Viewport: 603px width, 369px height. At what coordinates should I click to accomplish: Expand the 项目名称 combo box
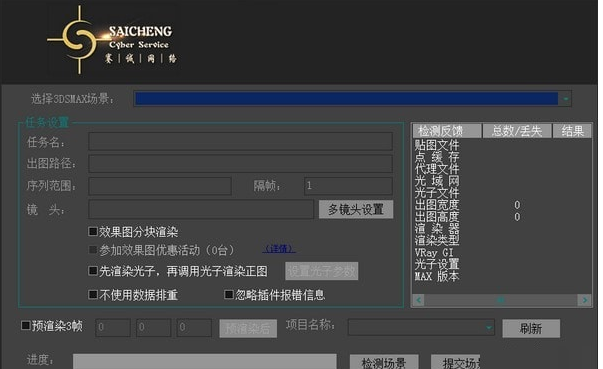[488, 327]
